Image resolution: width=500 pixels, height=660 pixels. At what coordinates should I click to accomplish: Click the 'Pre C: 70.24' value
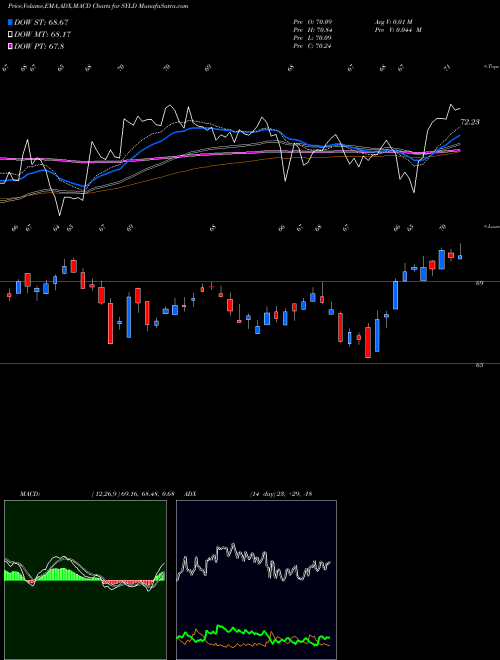pyautogui.click(x=313, y=46)
